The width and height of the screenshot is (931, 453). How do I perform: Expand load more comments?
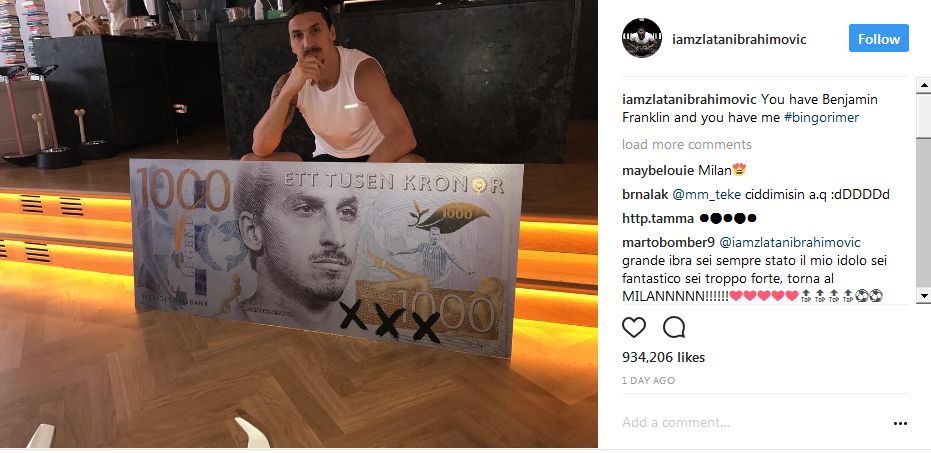pos(687,144)
